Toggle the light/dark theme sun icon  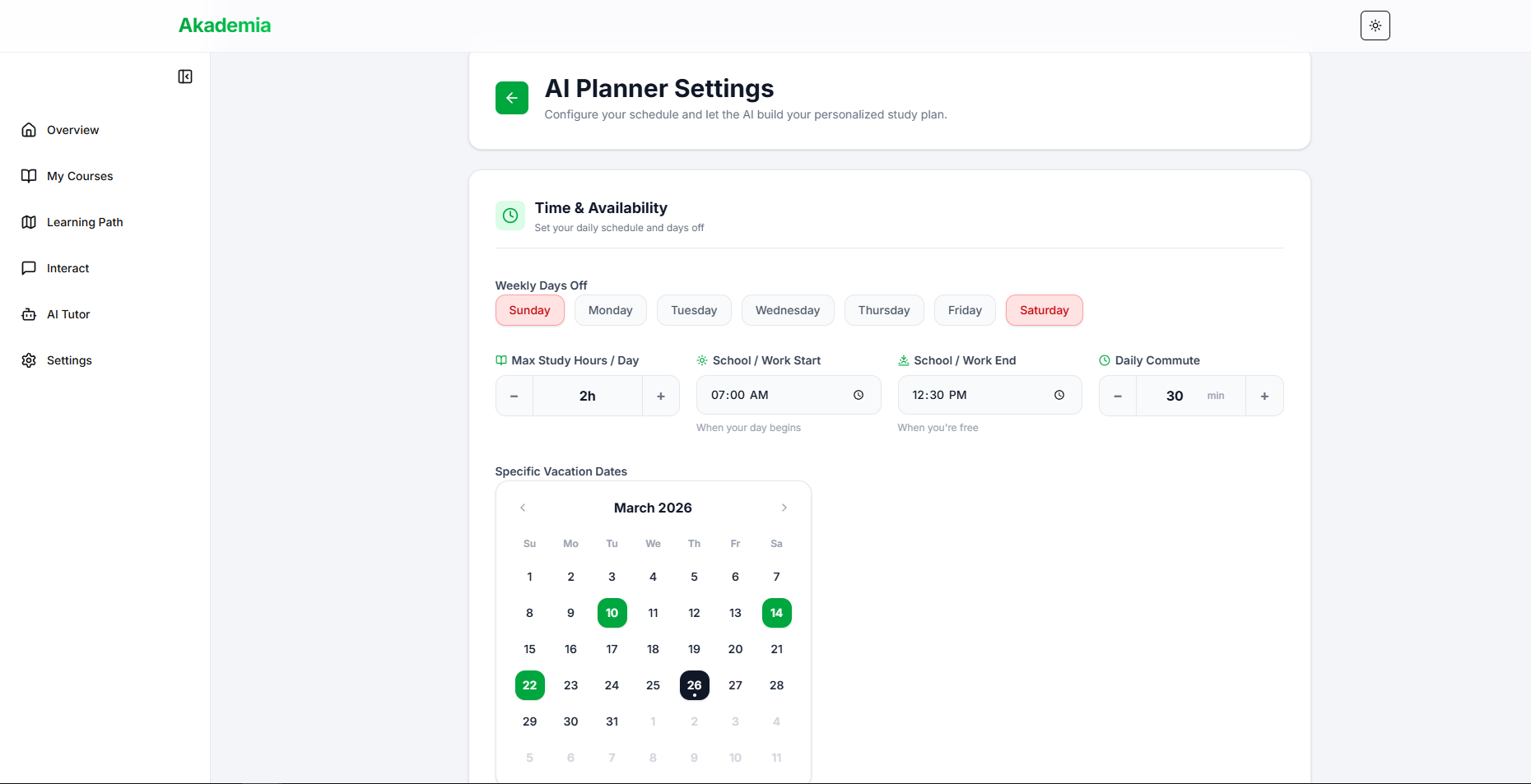[1375, 26]
